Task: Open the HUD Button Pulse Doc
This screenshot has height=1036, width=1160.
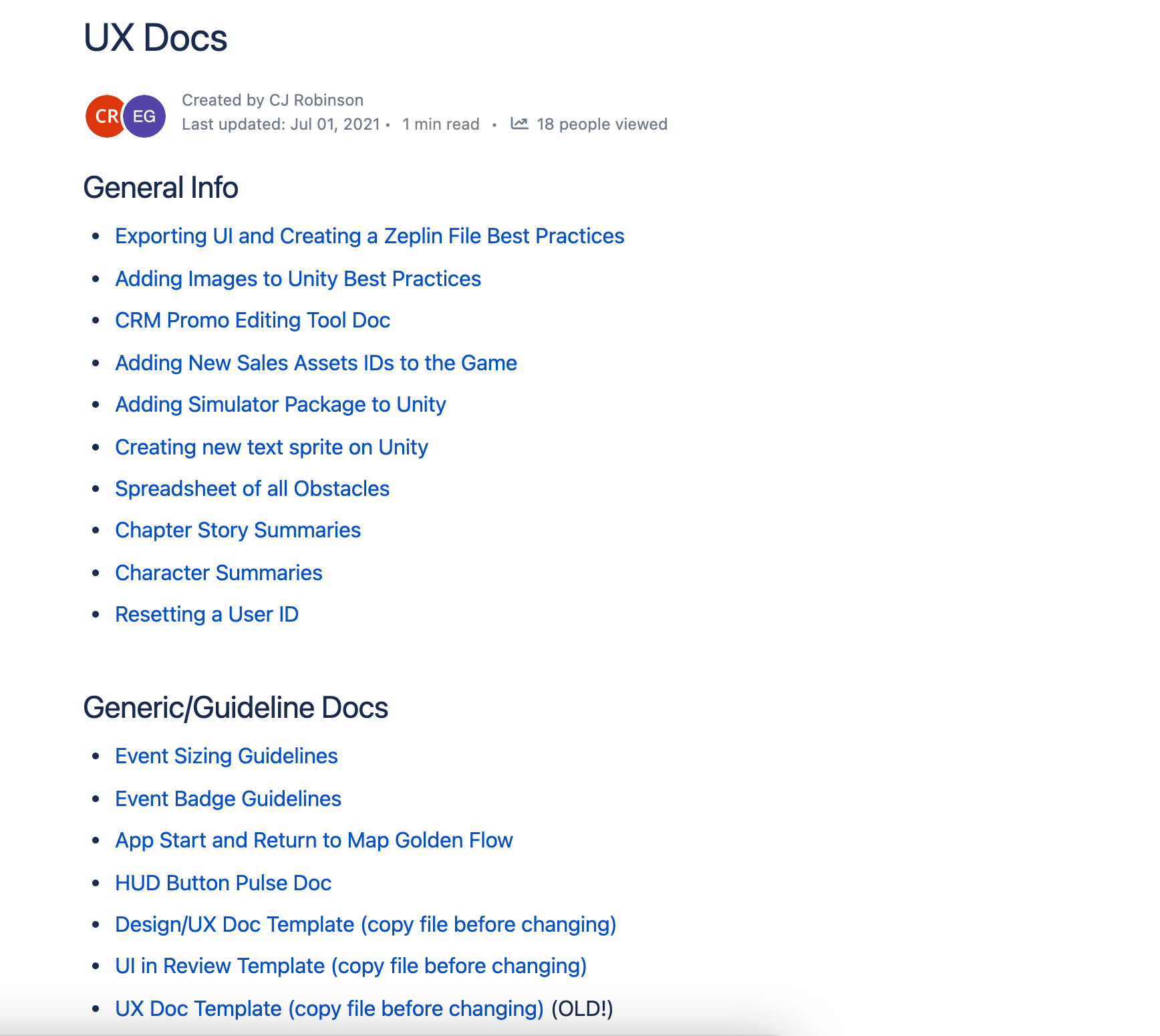Action: pyautogui.click(x=223, y=883)
